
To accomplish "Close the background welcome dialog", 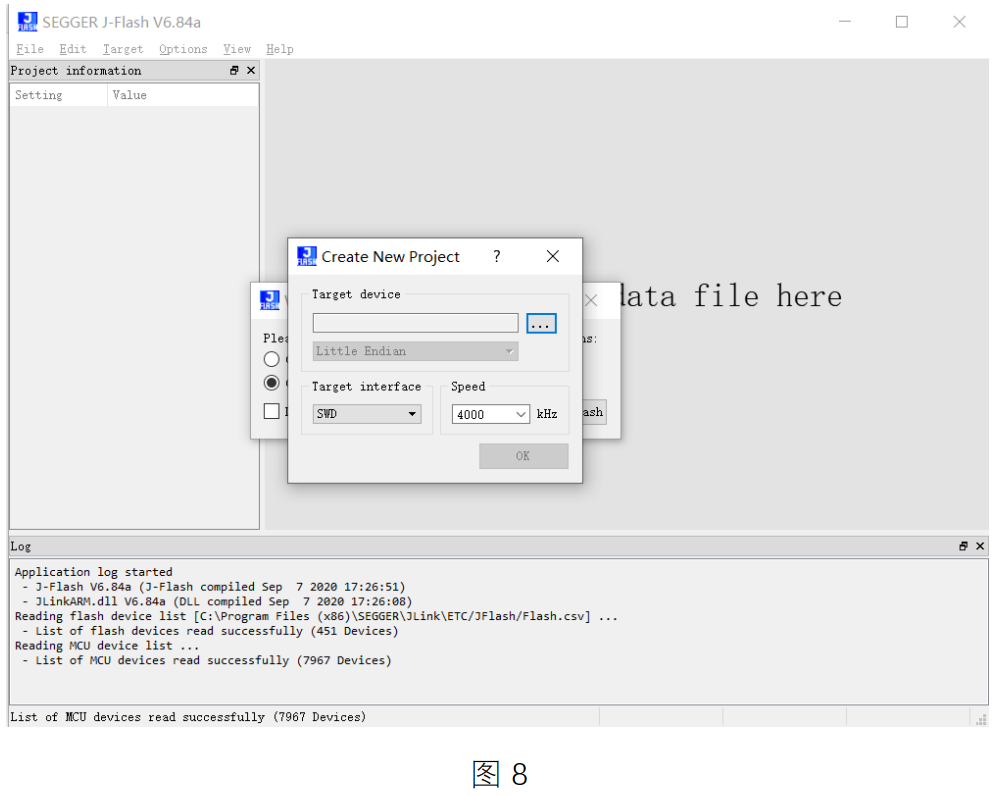I will (591, 301).
